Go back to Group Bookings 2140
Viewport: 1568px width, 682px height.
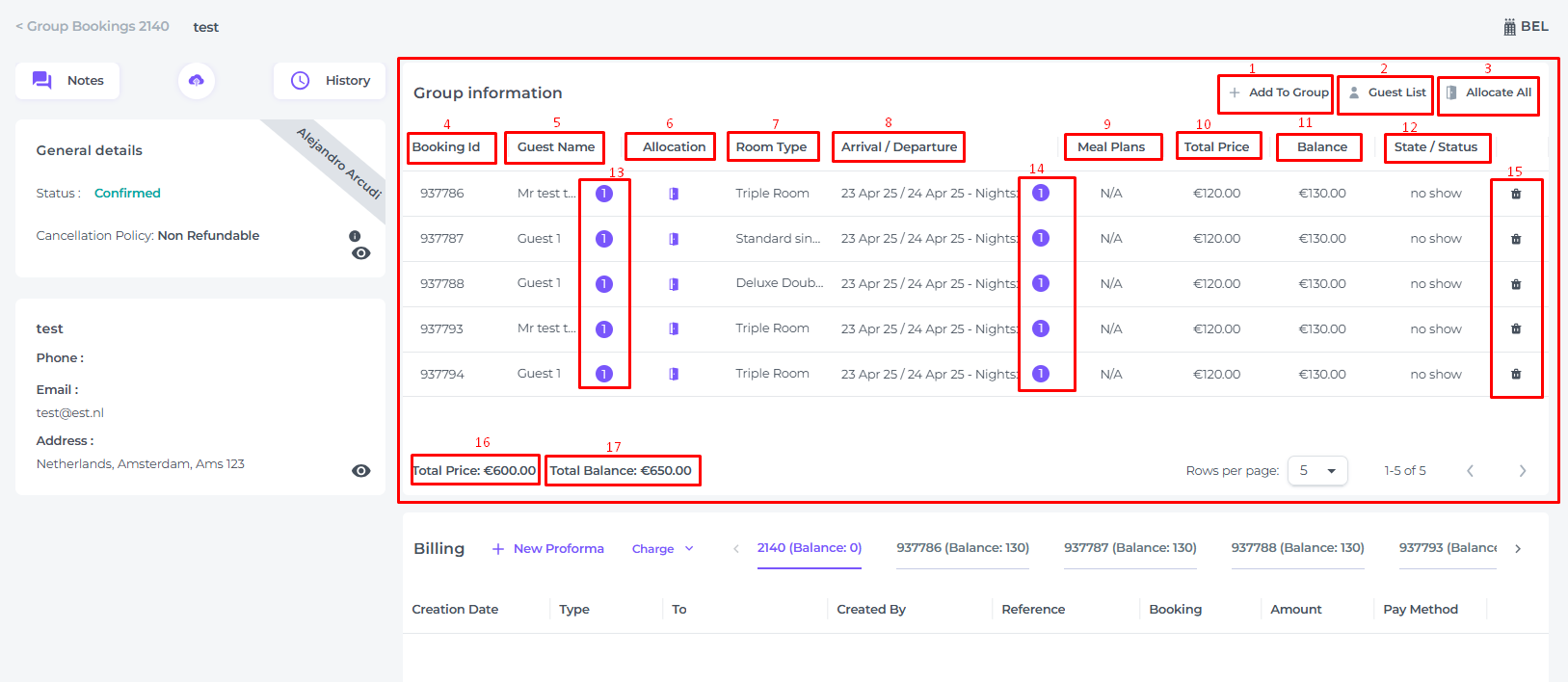93,26
